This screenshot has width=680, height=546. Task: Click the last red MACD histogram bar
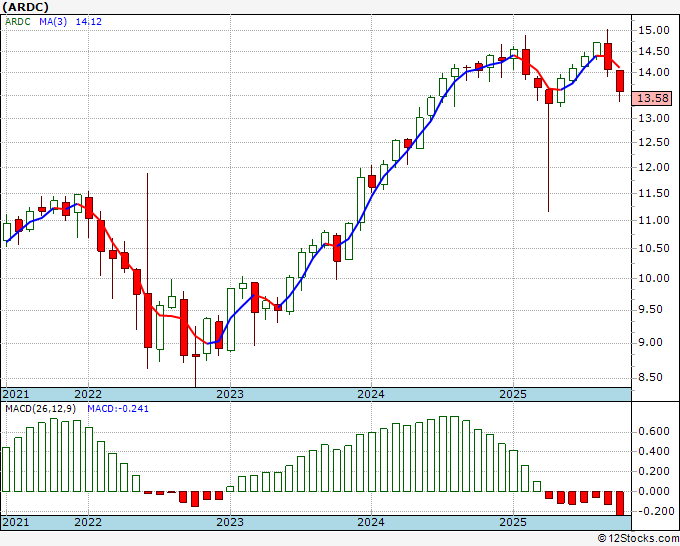(620, 503)
